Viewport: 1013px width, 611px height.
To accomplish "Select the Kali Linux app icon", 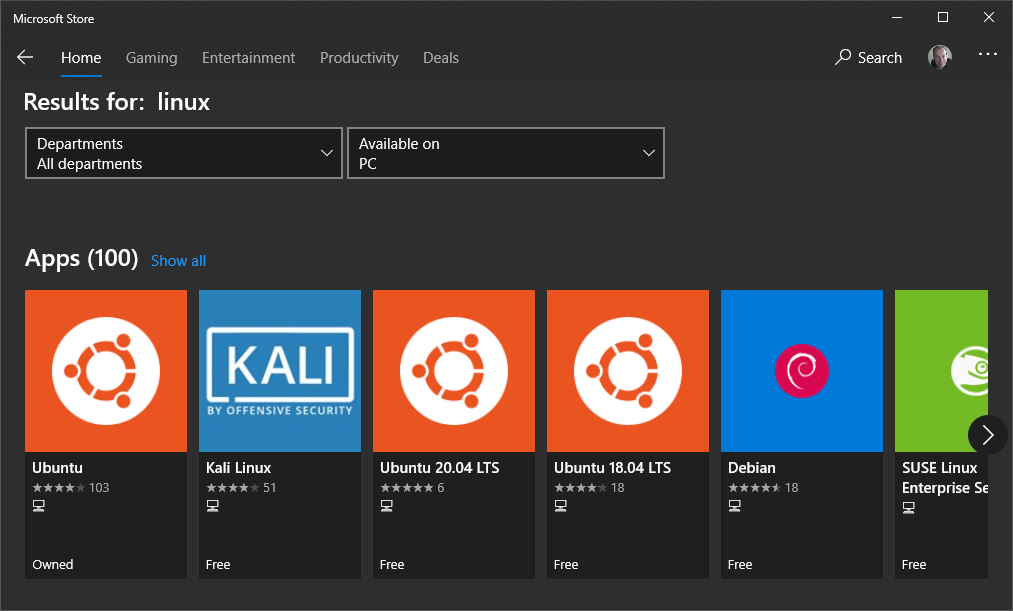I will tap(279, 370).
